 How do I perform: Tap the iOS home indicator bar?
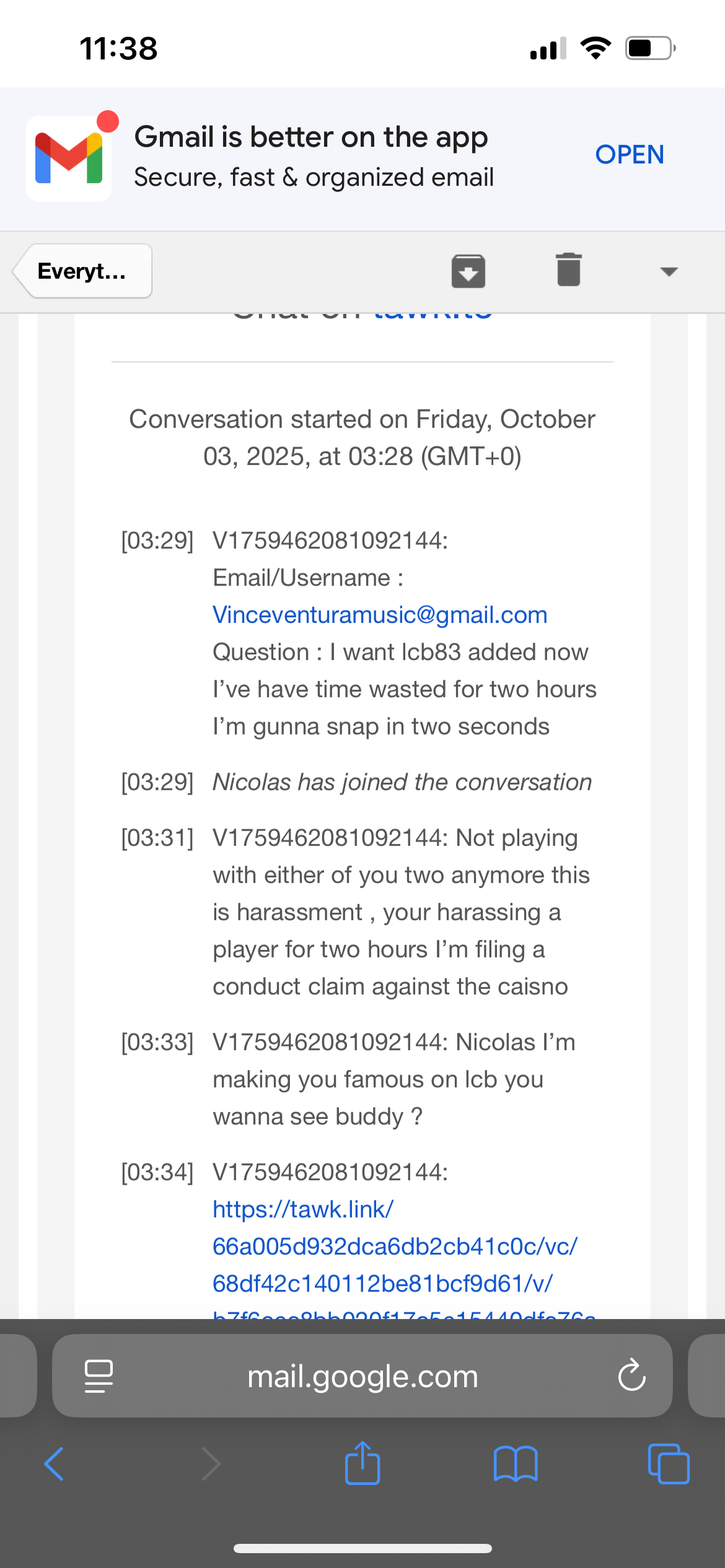click(362, 1548)
